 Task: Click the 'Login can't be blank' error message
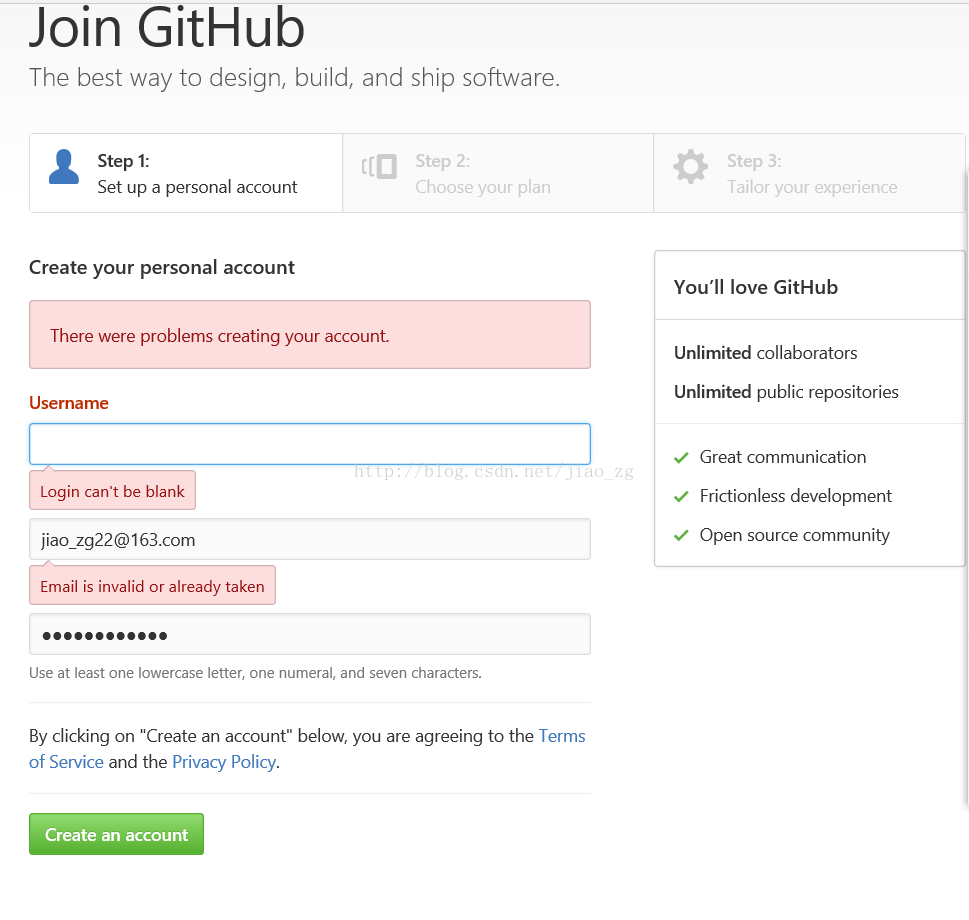pos(112,491)
